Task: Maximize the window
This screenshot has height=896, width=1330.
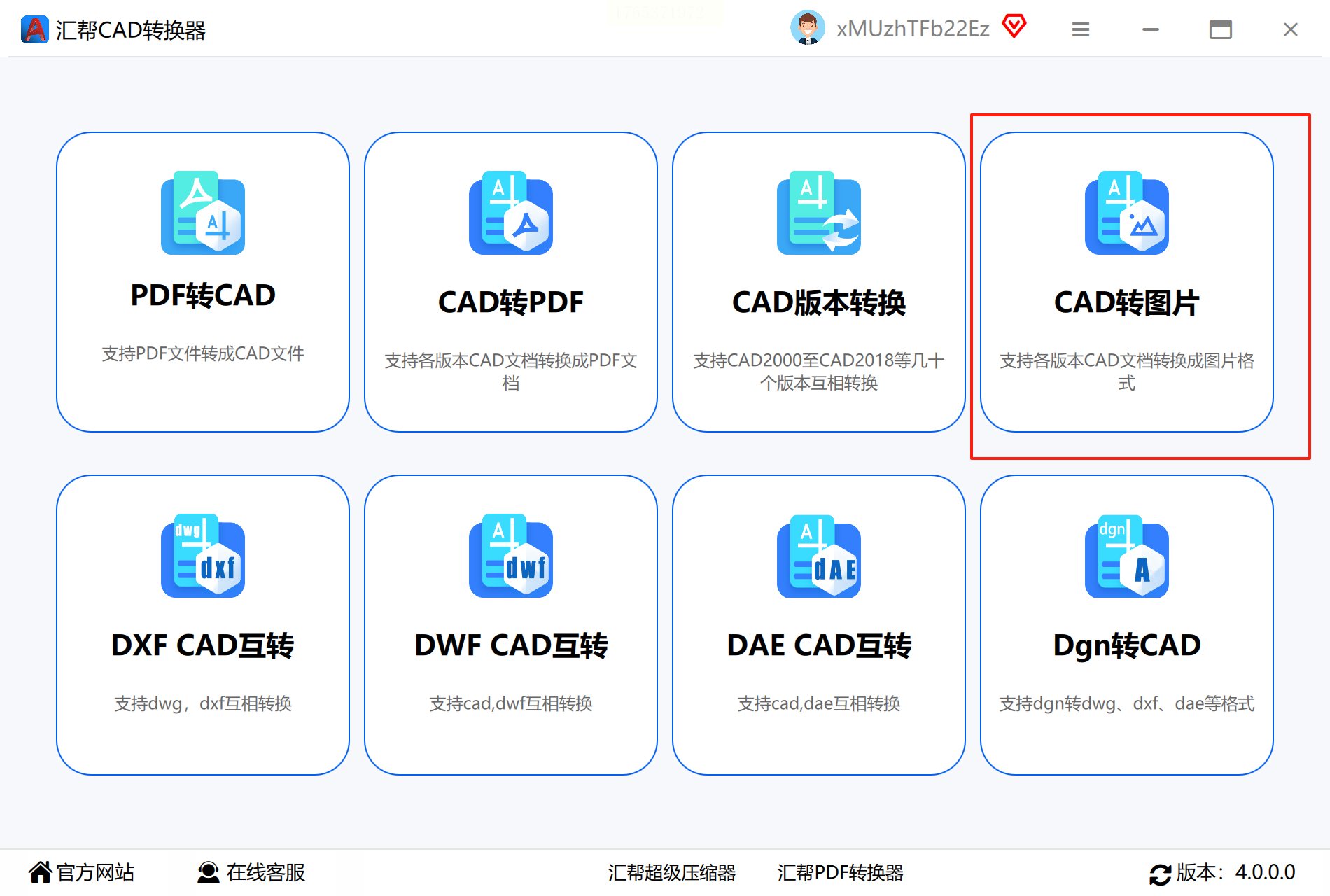Action: pos(1221,29)
